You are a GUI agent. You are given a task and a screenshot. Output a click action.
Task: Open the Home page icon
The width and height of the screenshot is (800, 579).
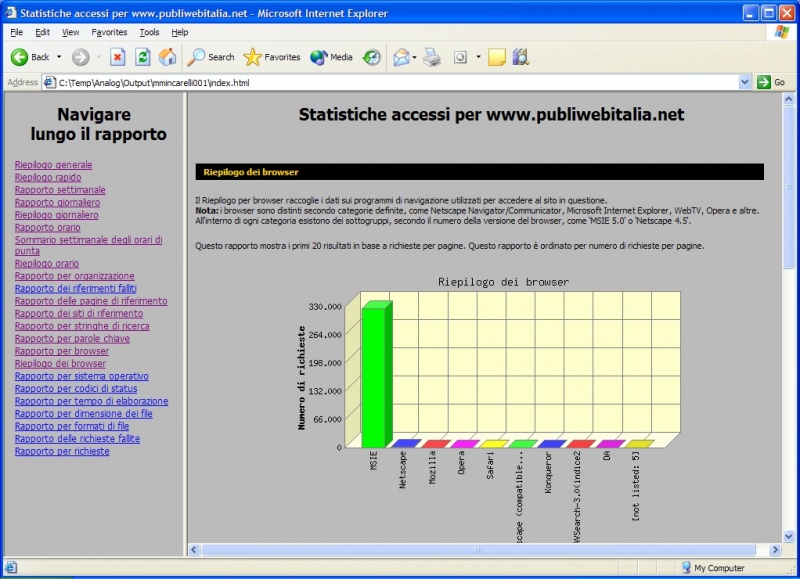[167, 57]
